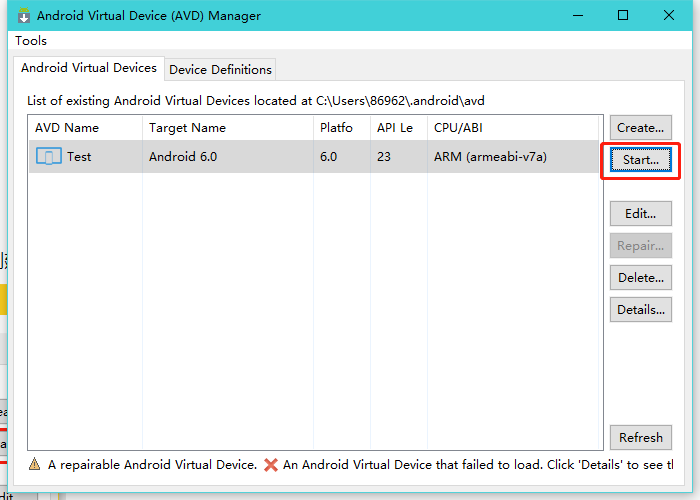Sort by AVD Name column header
Image resolution: width=700 pixels, height=500 pixels.
click(x=67, y=128)
